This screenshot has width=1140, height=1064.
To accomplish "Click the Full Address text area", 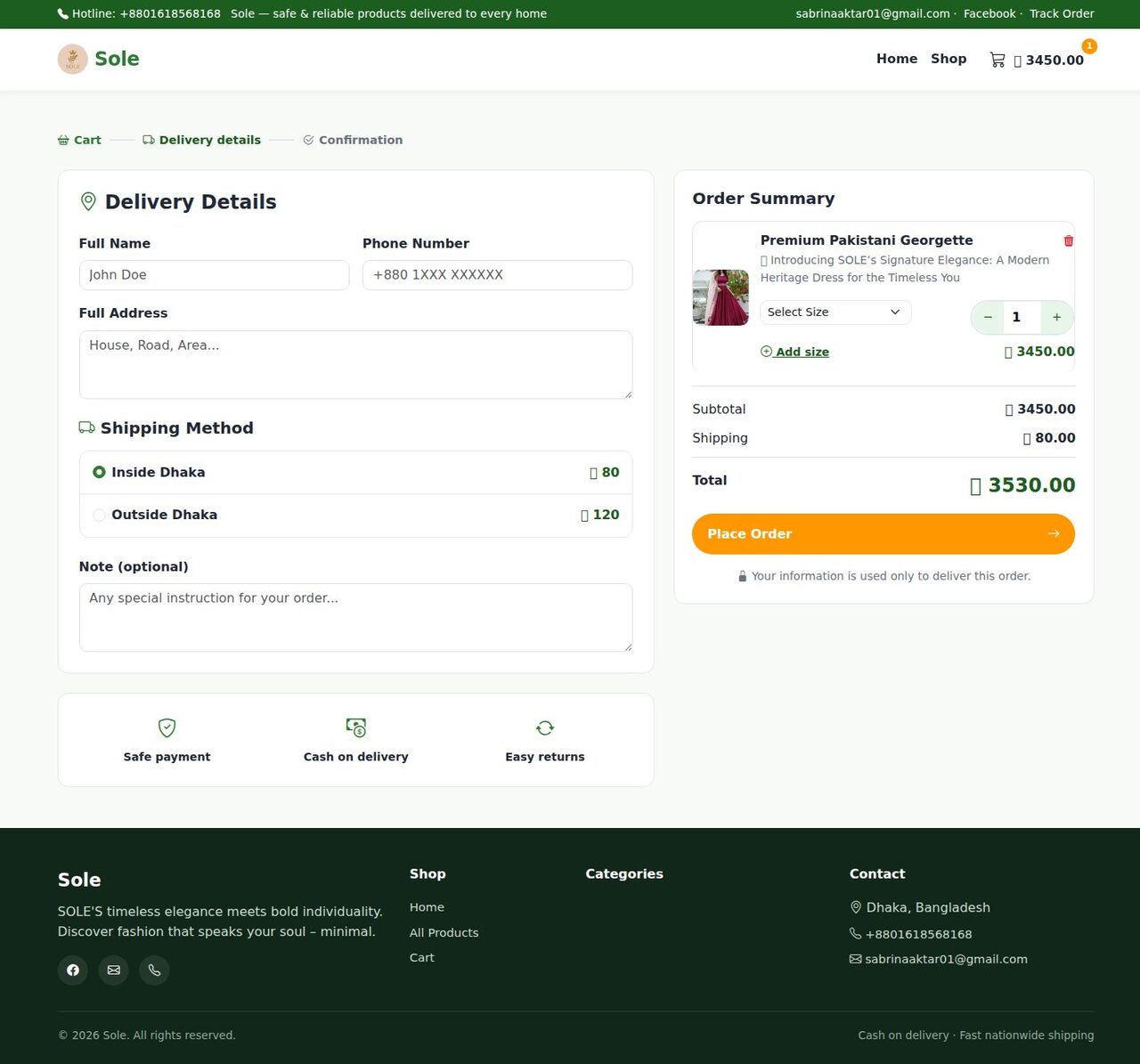I will [356, 365].
